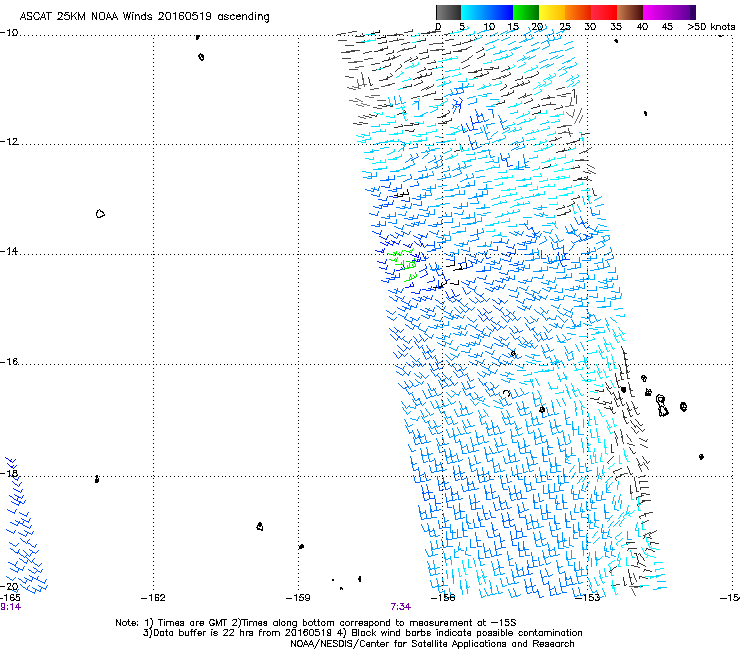This screenshot has height=650, width=740.
Task: Click the purple '9:14' time label
Action: point(10,607)
